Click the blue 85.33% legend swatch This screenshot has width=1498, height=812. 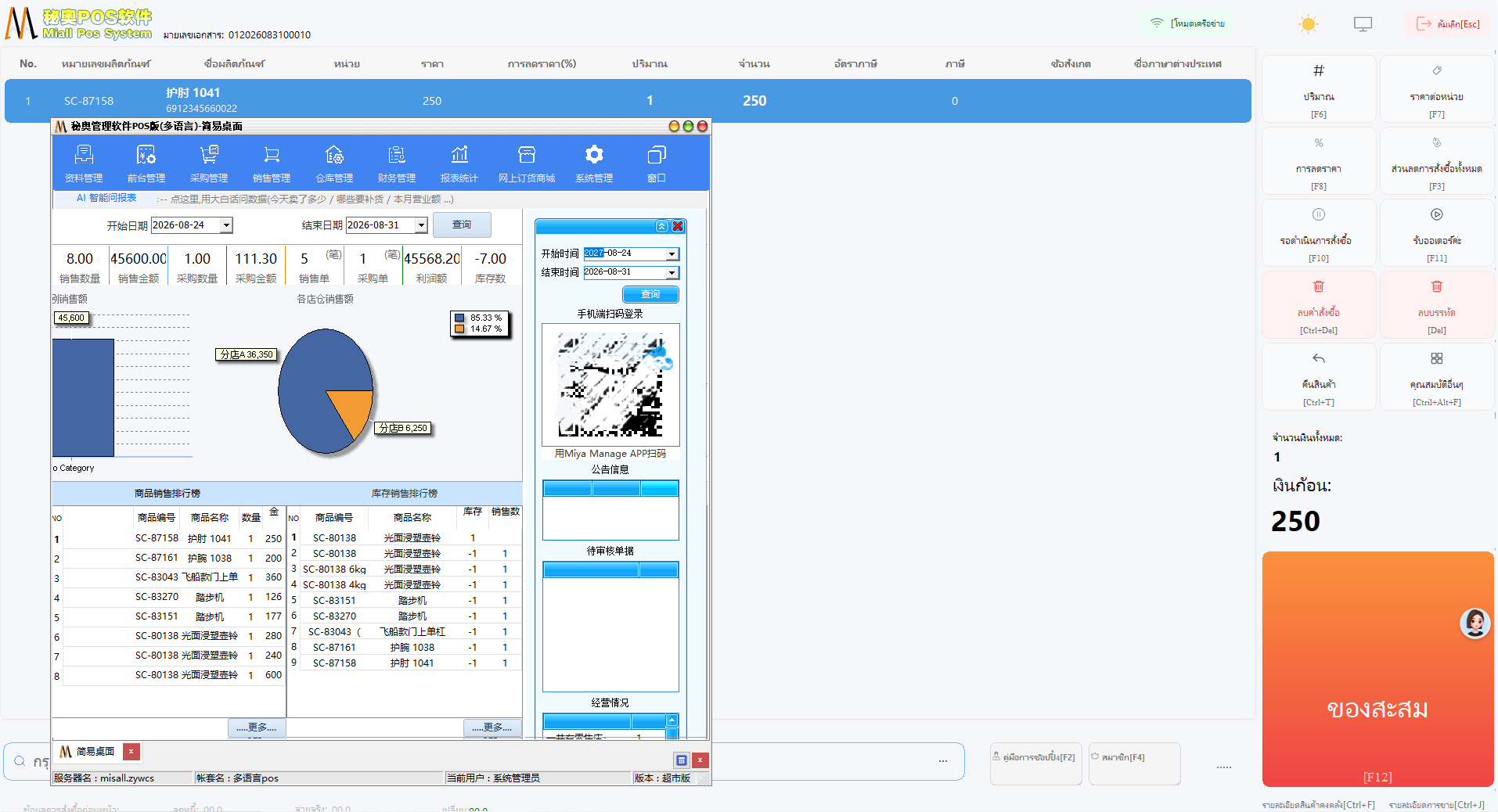(460, 318)
